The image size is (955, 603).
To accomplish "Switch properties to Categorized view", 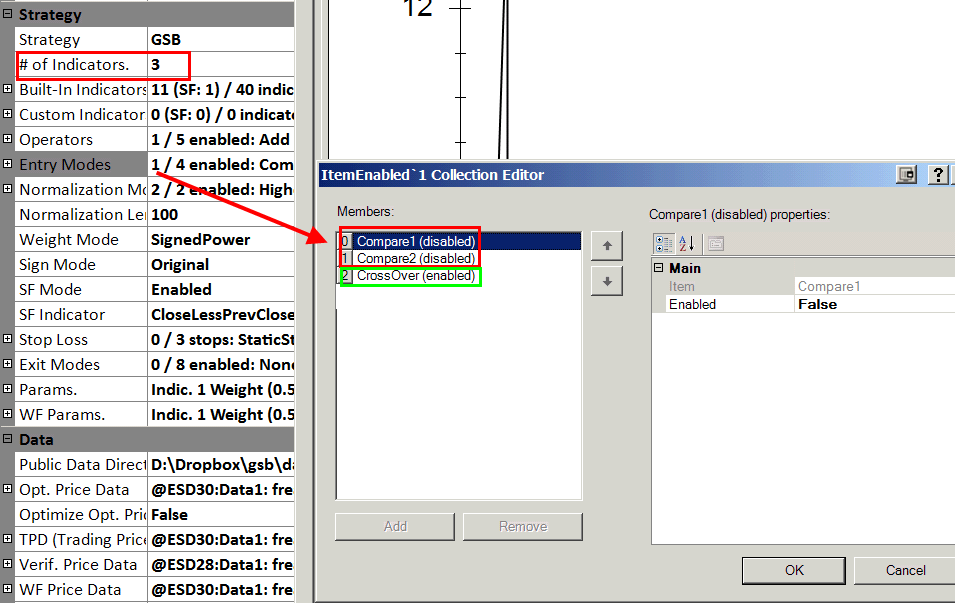I will tap(665, 243).
